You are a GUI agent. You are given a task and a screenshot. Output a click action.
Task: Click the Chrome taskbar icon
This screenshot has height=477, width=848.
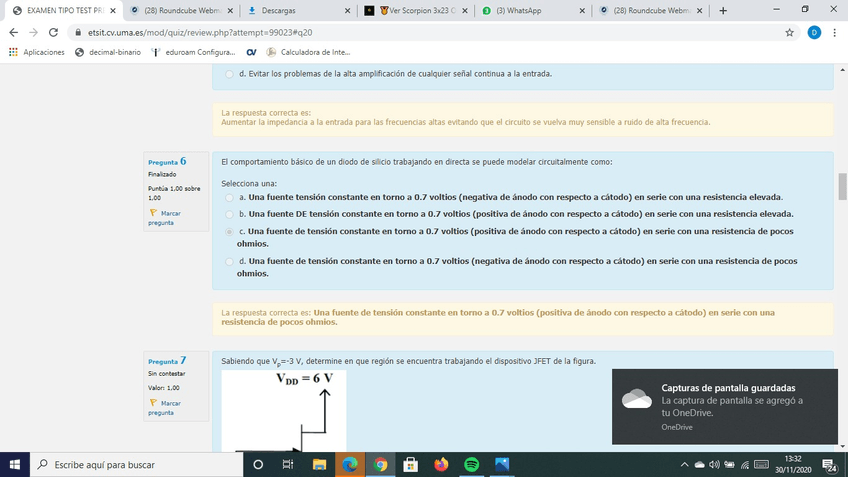click(380, 465)
